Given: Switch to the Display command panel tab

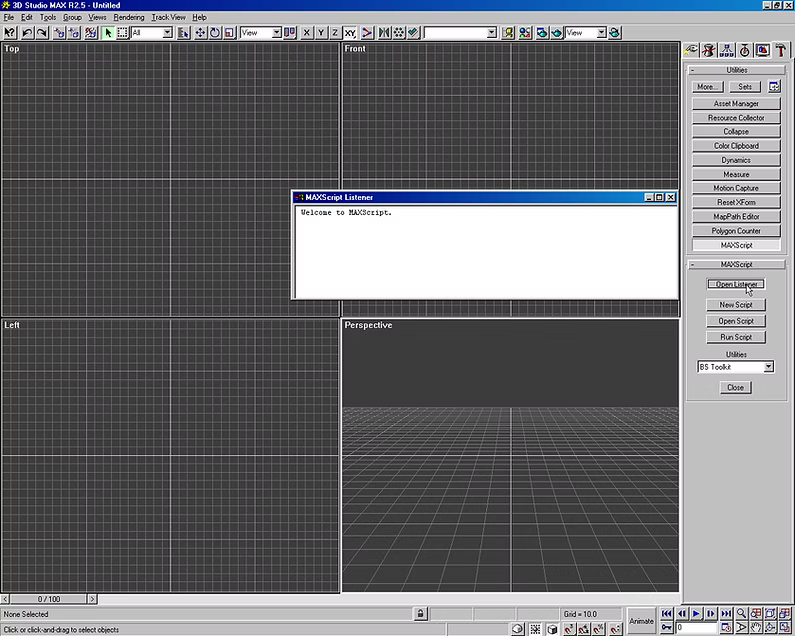Looking at the screenshot, I should [762, 50].
